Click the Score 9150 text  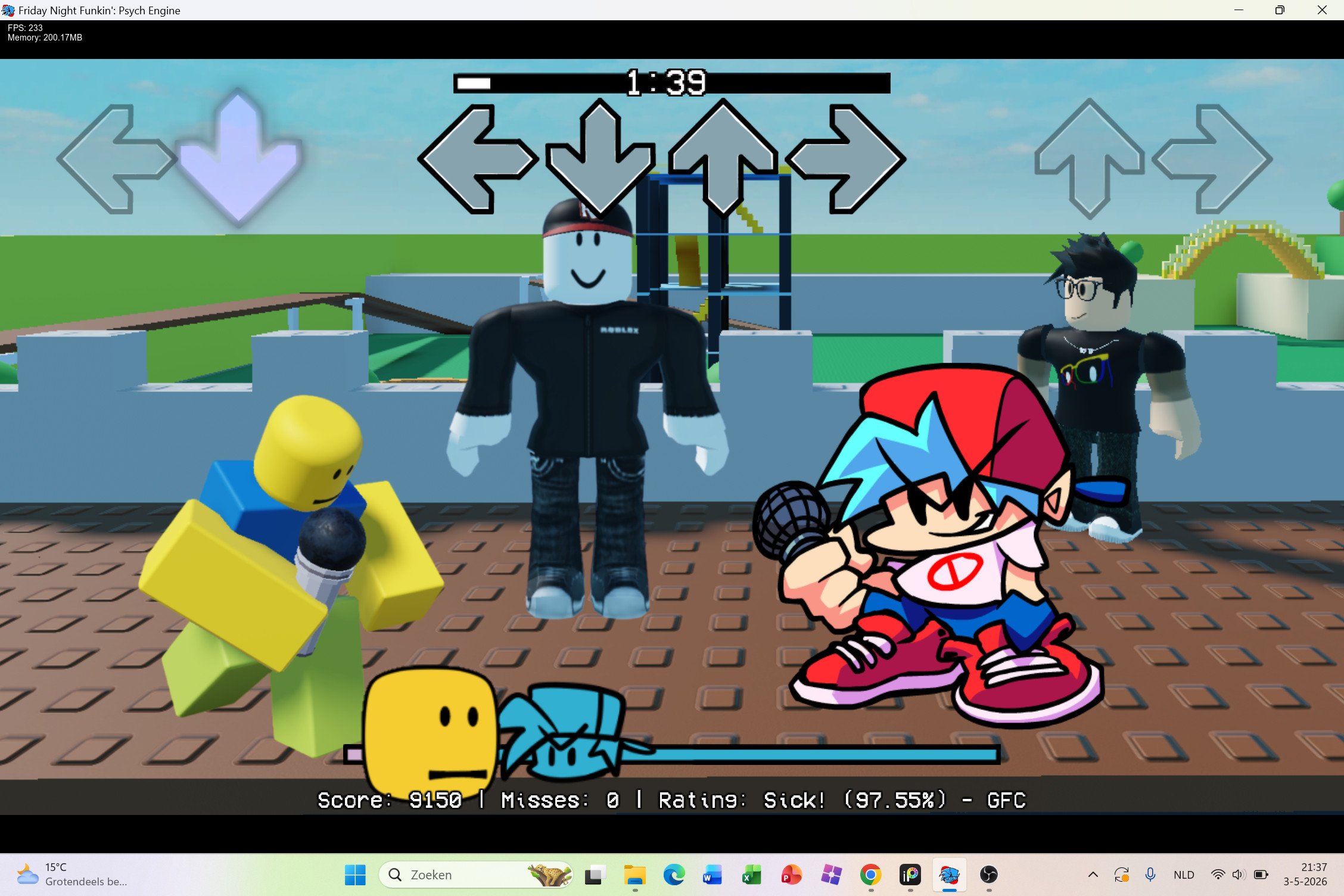point(390,800)
